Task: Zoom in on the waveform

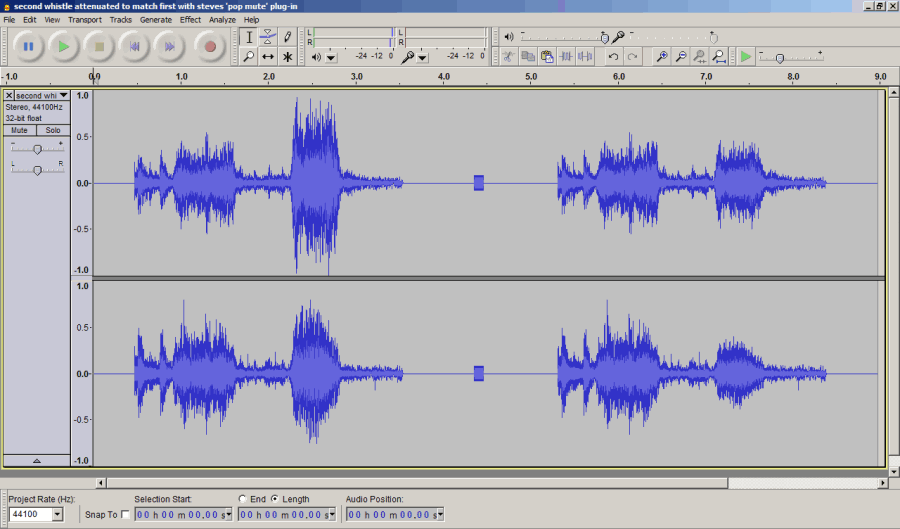Action: pos(662,56)
